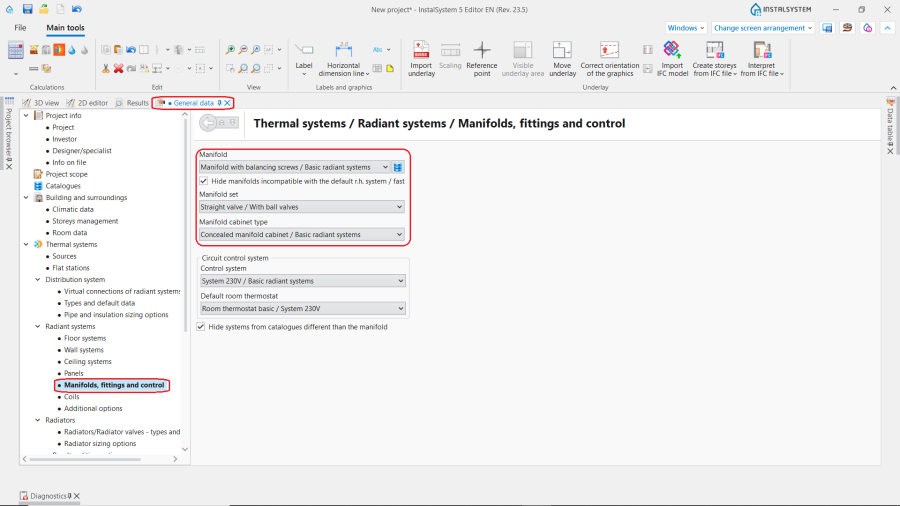Select Catalogues in tree
The image size is (900, 506).
coord(63,186)
